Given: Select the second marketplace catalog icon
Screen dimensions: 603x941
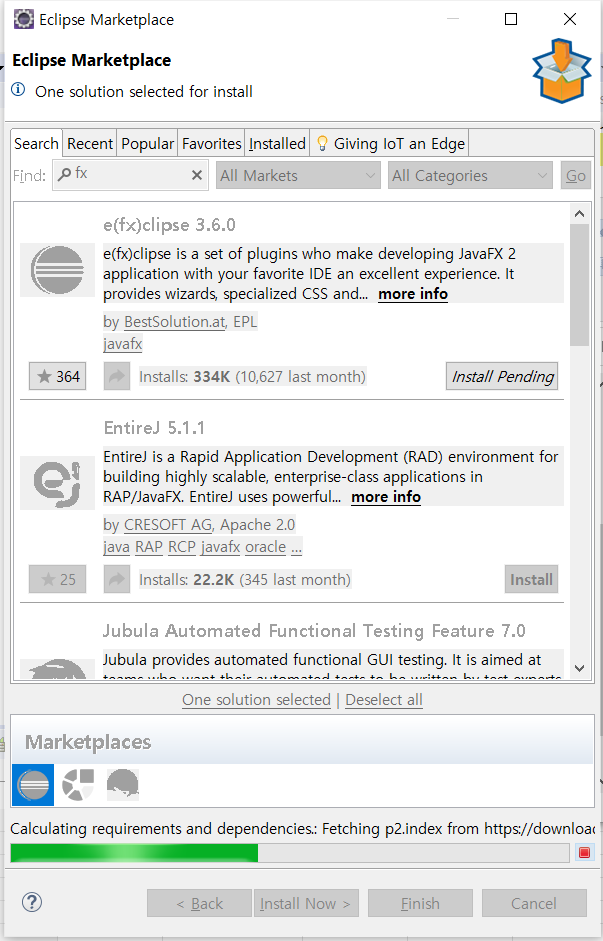Looking at the screenshot, I should 79,785.
